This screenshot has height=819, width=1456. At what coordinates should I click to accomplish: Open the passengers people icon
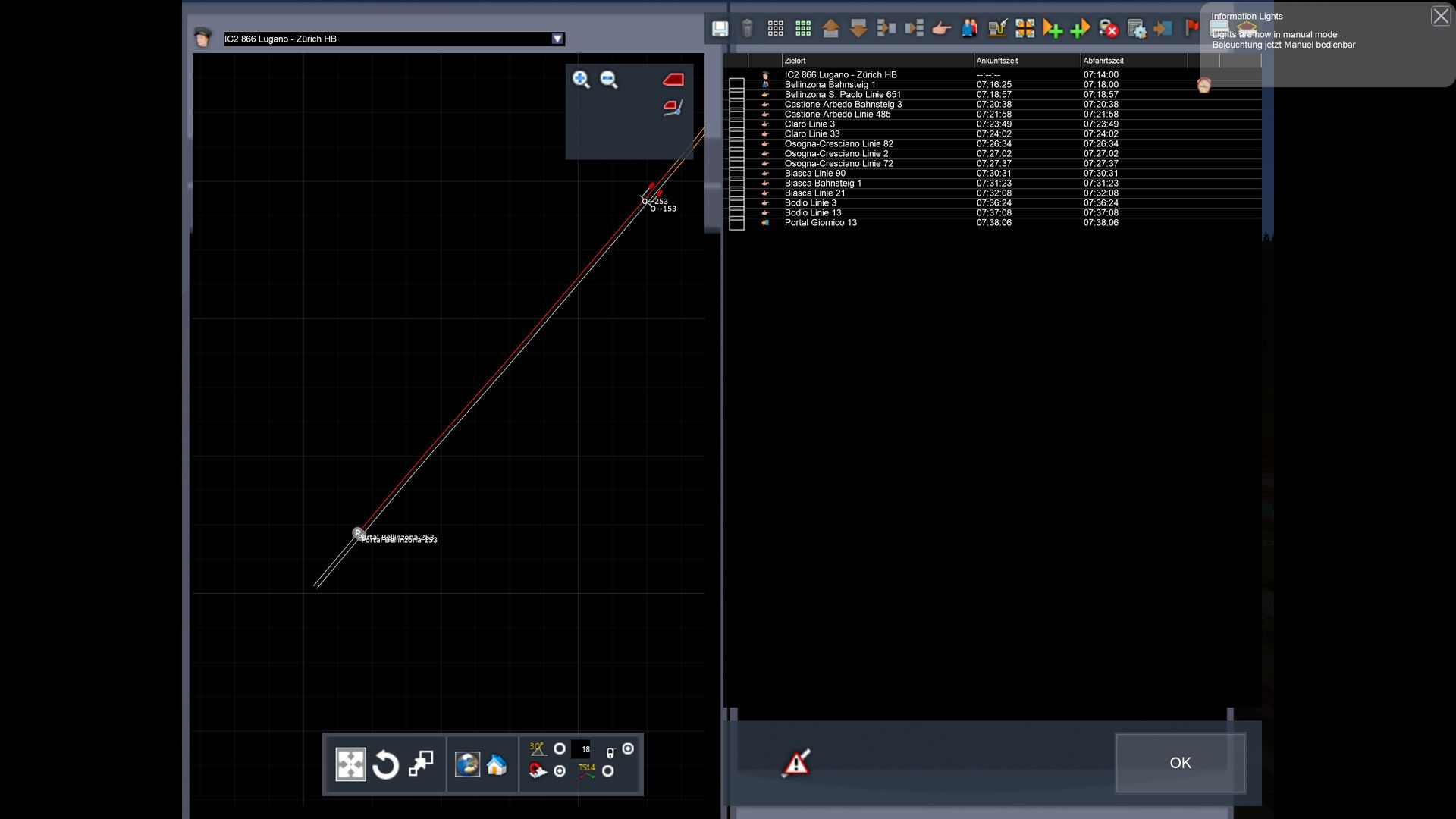tap(969, 29)
